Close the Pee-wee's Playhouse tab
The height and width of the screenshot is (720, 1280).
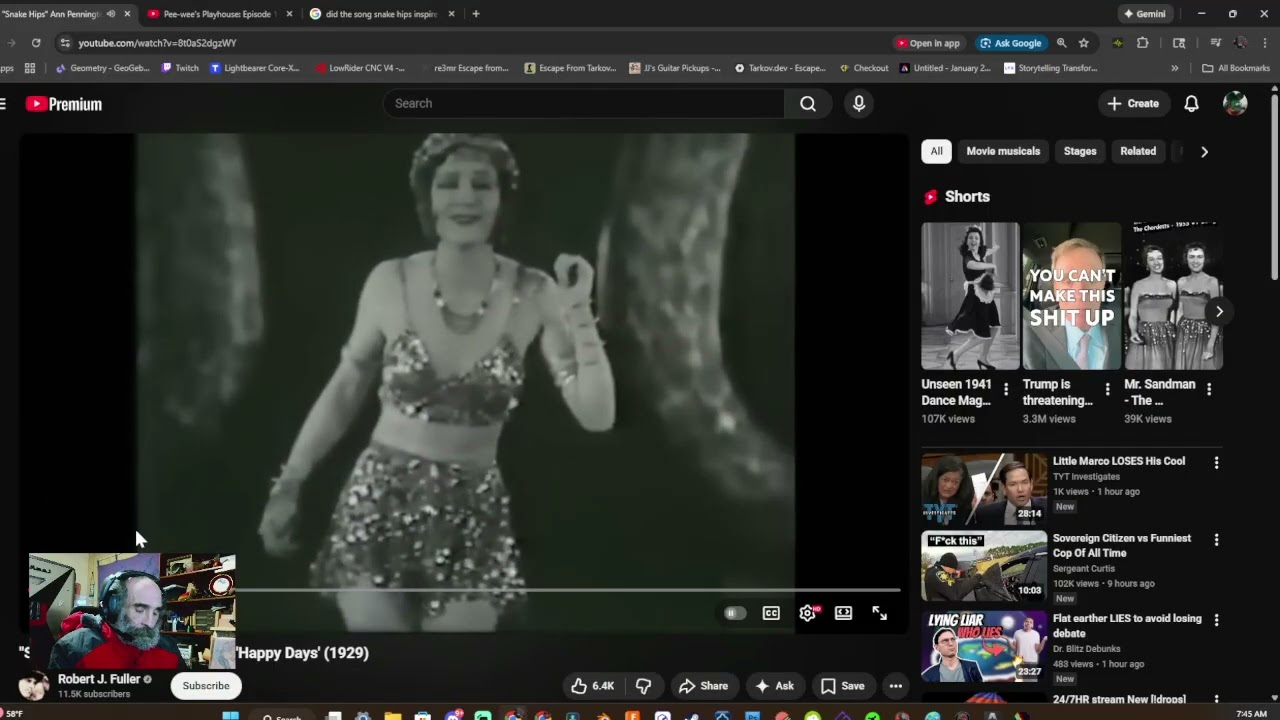pos(290,14)
